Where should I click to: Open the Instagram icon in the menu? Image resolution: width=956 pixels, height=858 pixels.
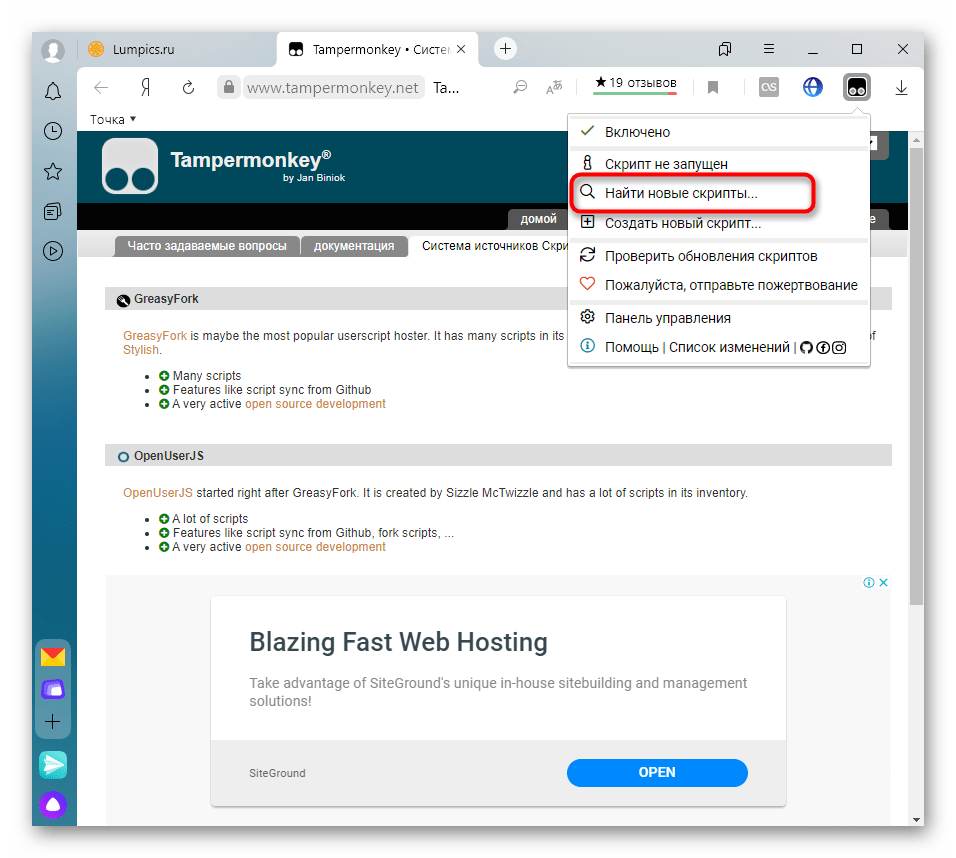pos(839,348)
